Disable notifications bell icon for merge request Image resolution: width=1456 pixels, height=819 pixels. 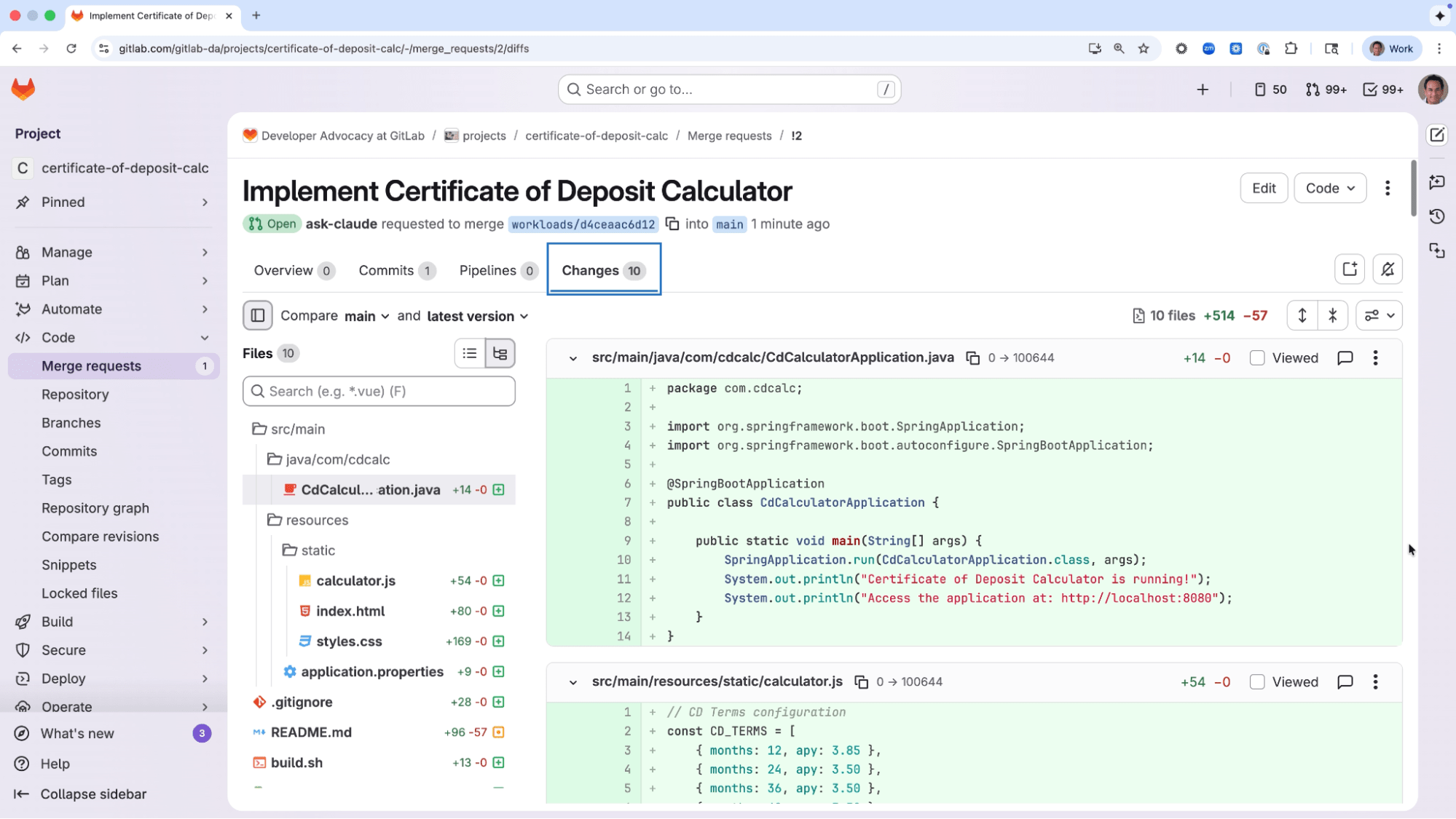pos(1388,269)
